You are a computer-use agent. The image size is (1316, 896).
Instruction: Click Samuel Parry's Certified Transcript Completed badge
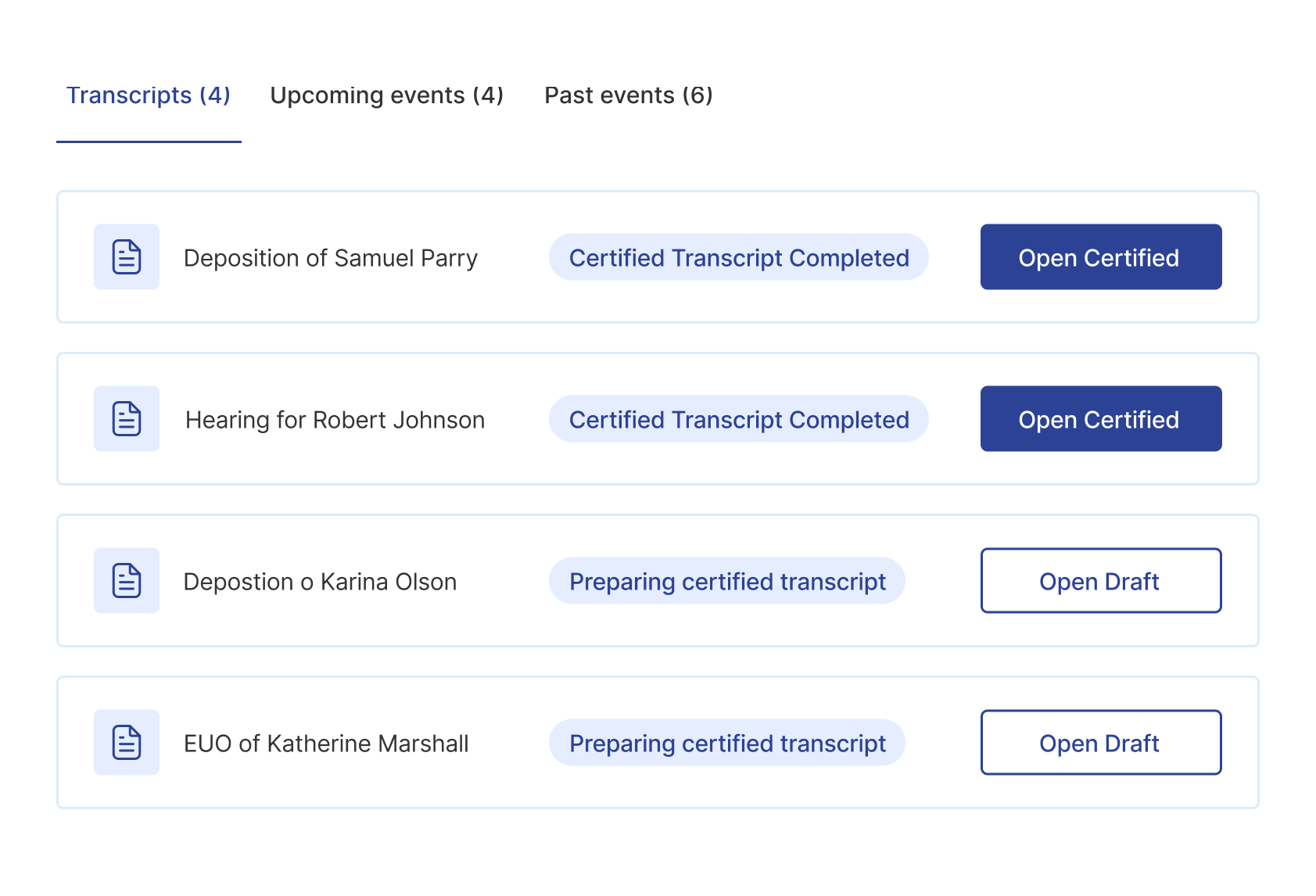tap(738, 258)
